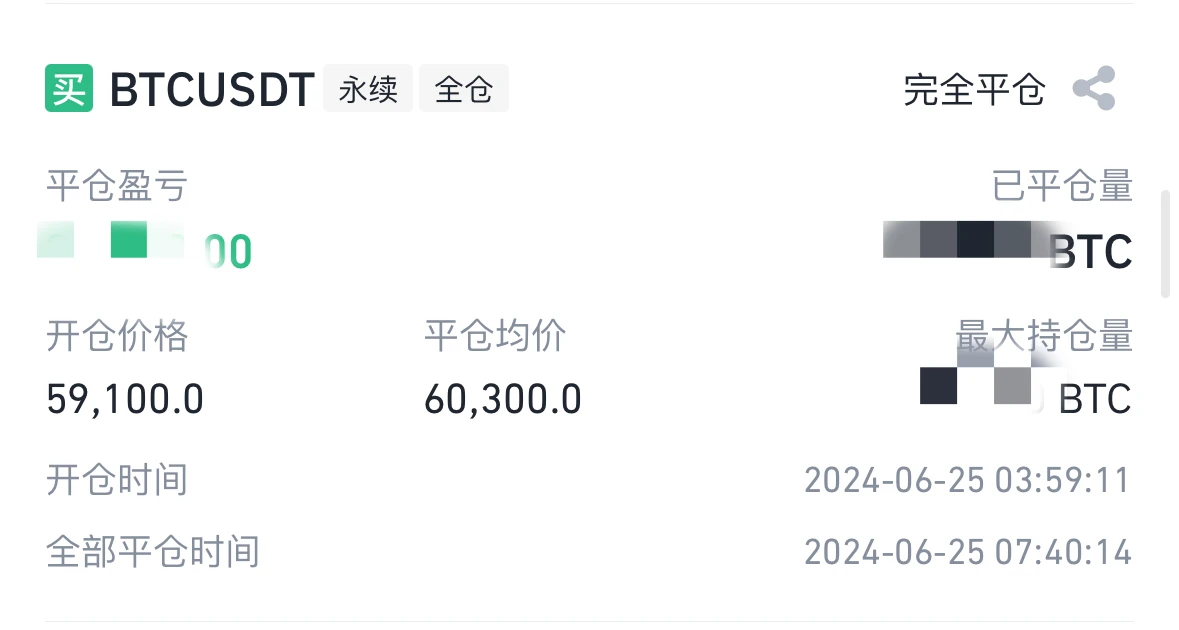This screenshot has height=630, width=1179.
Task: Select the 永续 tag
Action: pos(368,89)
